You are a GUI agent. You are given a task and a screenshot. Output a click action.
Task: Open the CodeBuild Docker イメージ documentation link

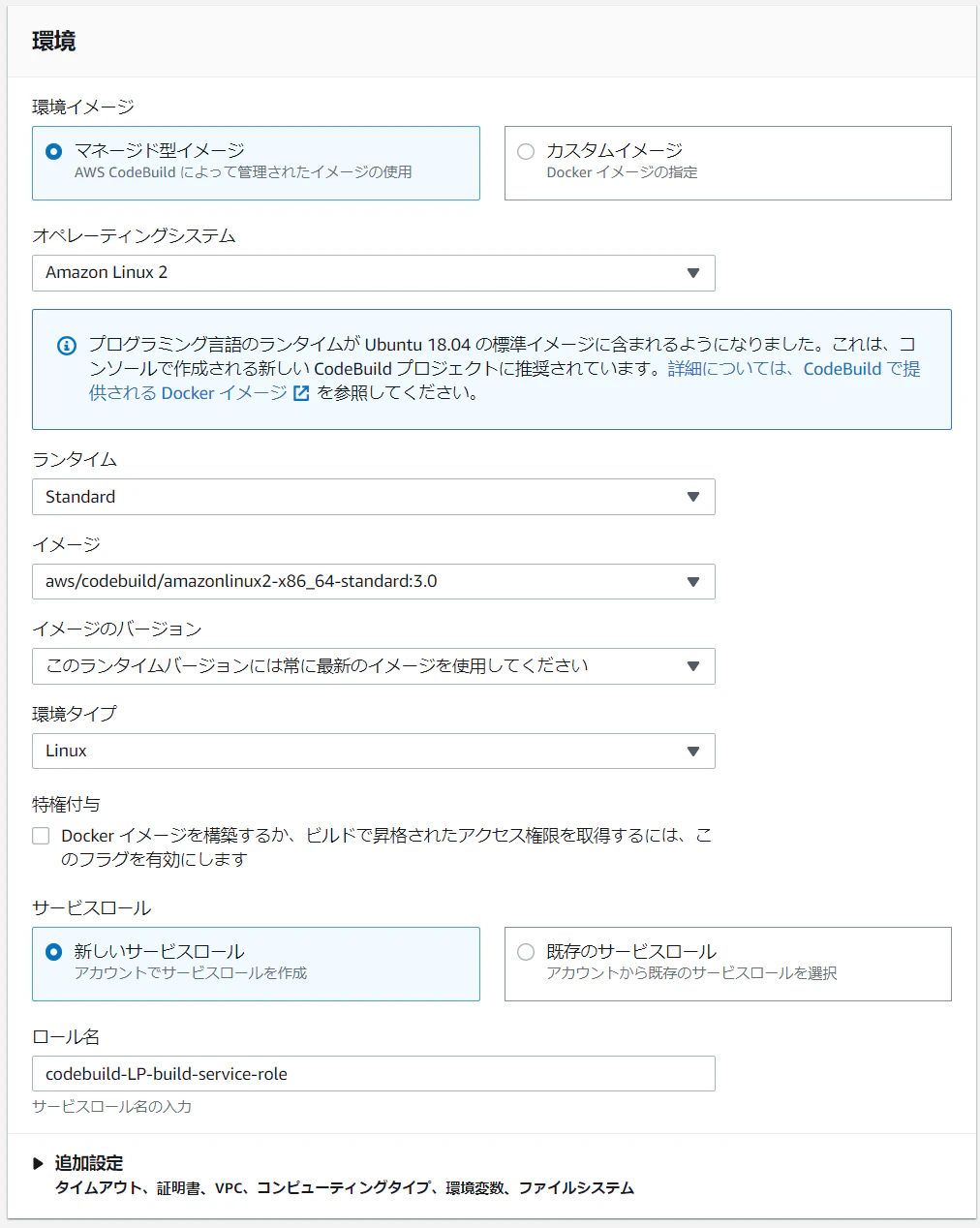click(504, 381)
